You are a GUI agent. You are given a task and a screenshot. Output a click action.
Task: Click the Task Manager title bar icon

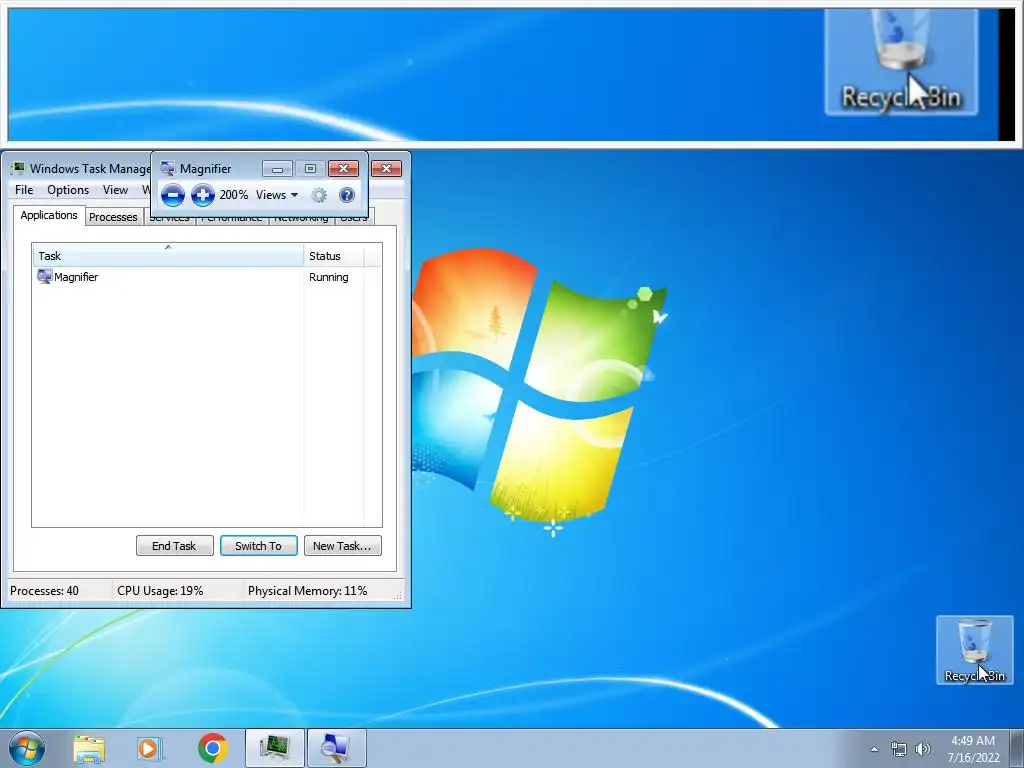[x=18, y=168]
